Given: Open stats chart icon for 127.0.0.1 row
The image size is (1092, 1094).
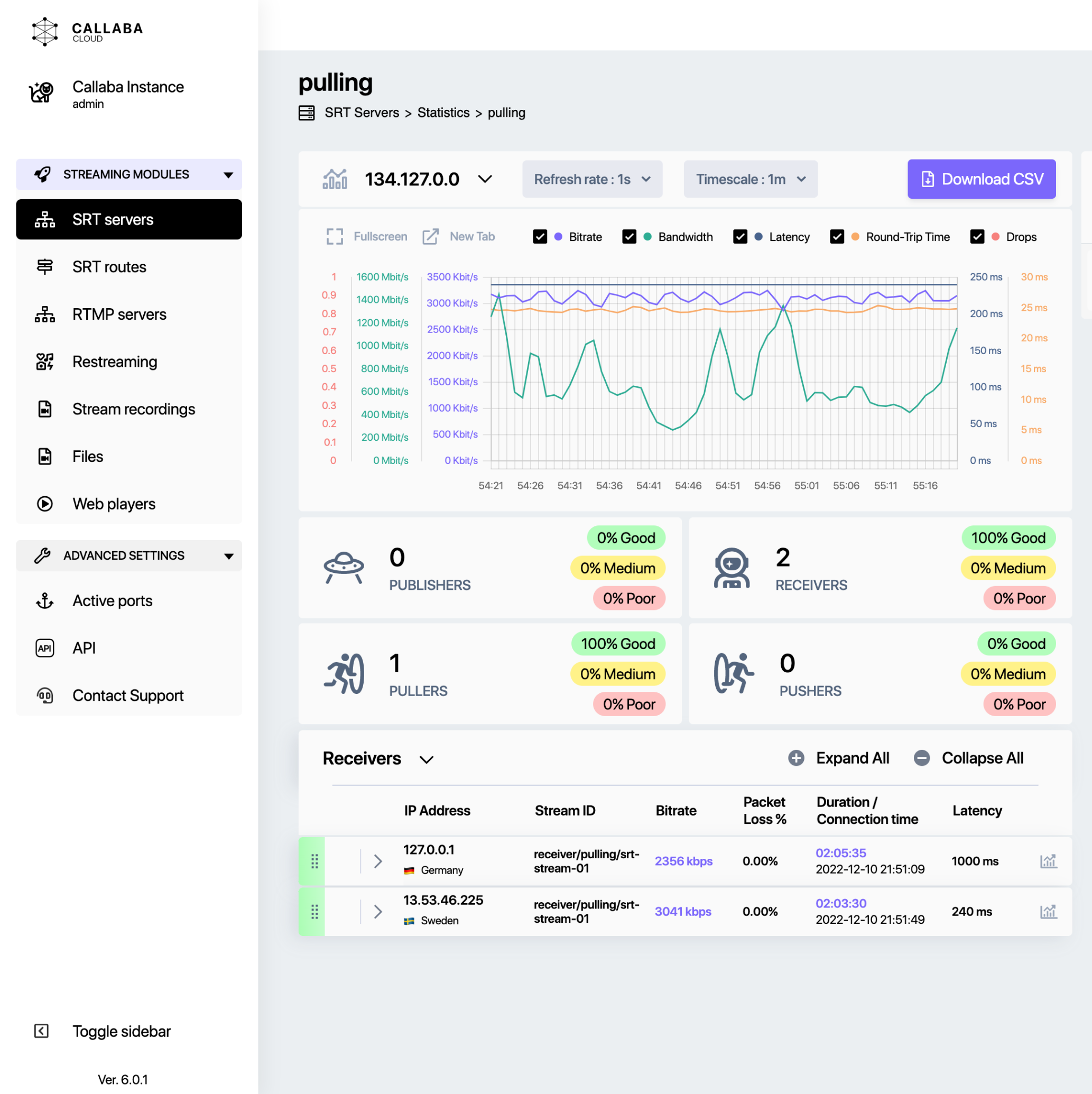Looking at the screenshot, I should point(1048,861).
